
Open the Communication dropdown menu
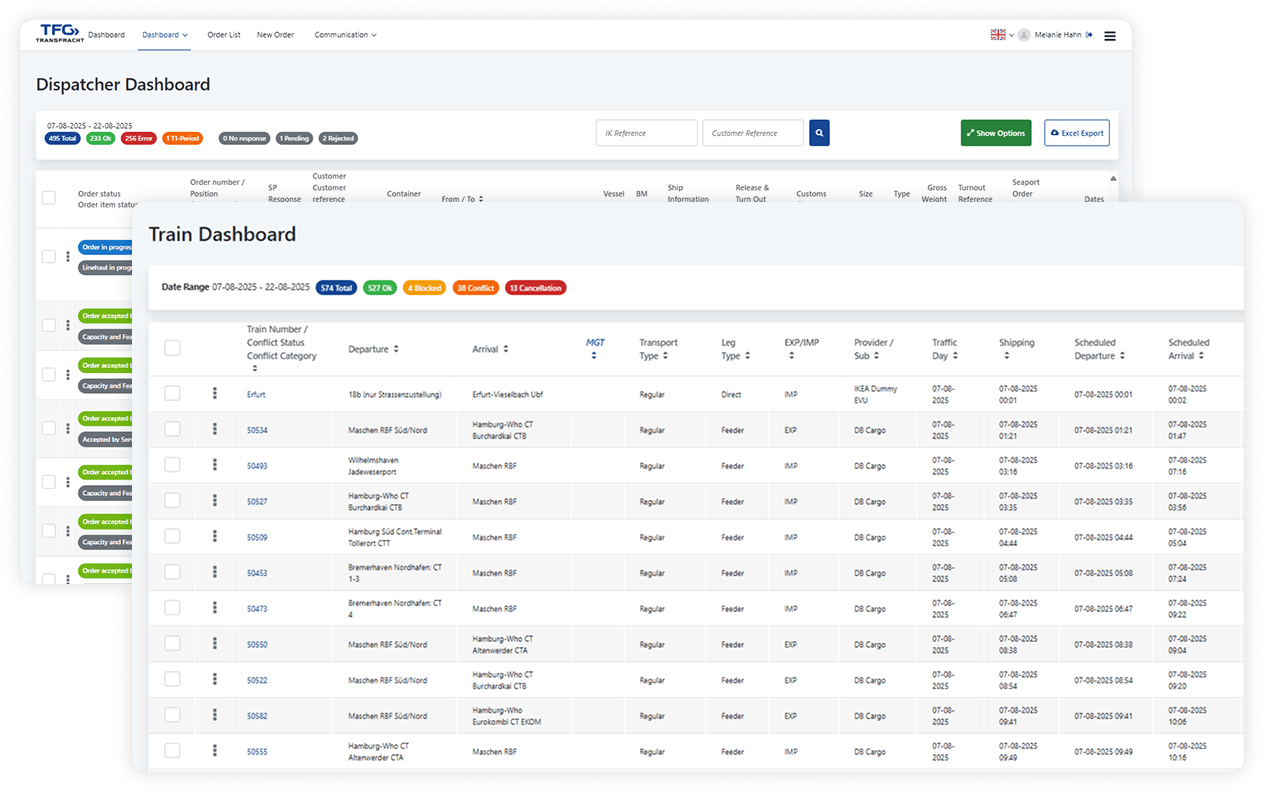click(x=345, y=34)
